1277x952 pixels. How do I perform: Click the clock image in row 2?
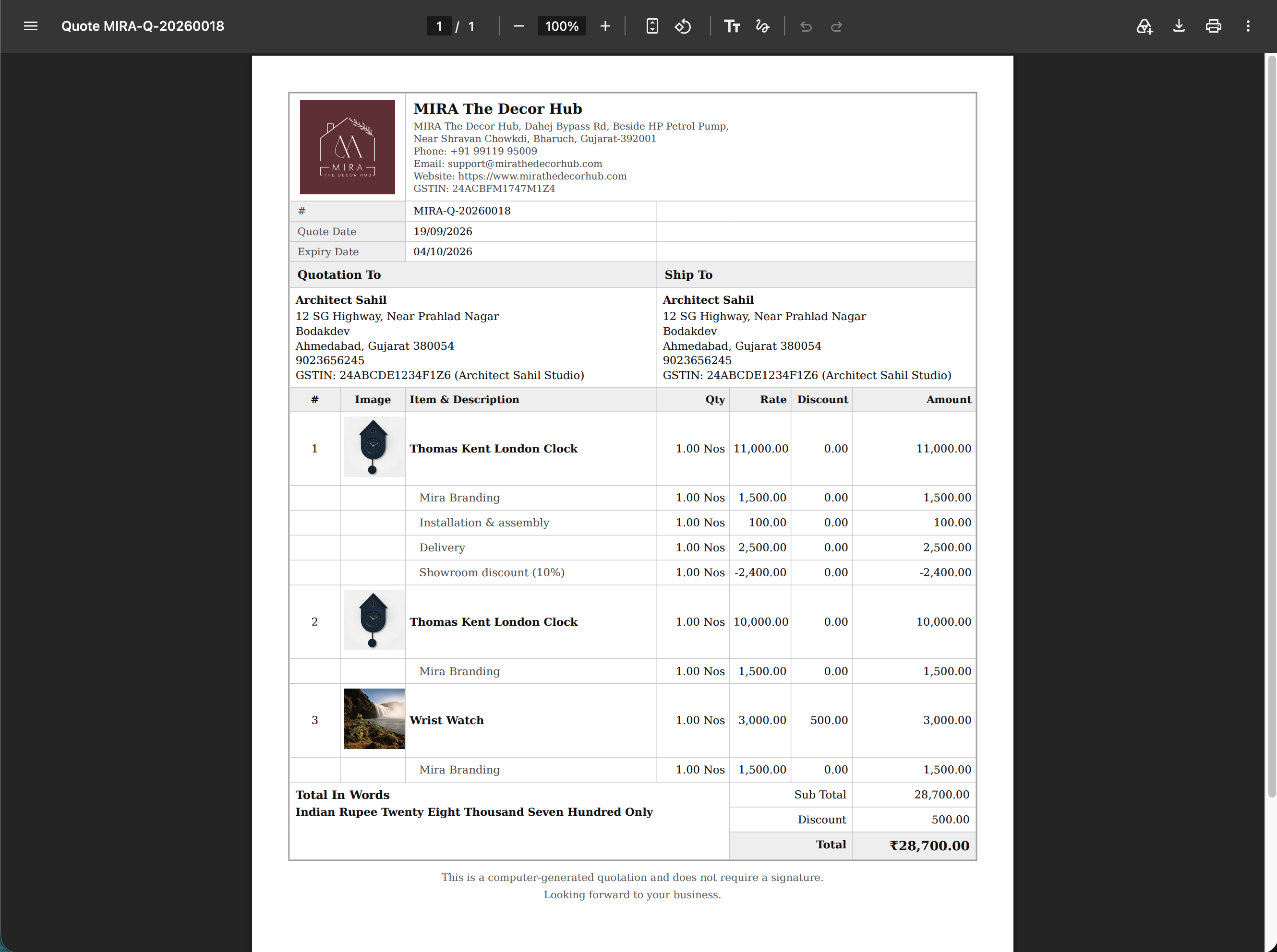coord(374,620)
